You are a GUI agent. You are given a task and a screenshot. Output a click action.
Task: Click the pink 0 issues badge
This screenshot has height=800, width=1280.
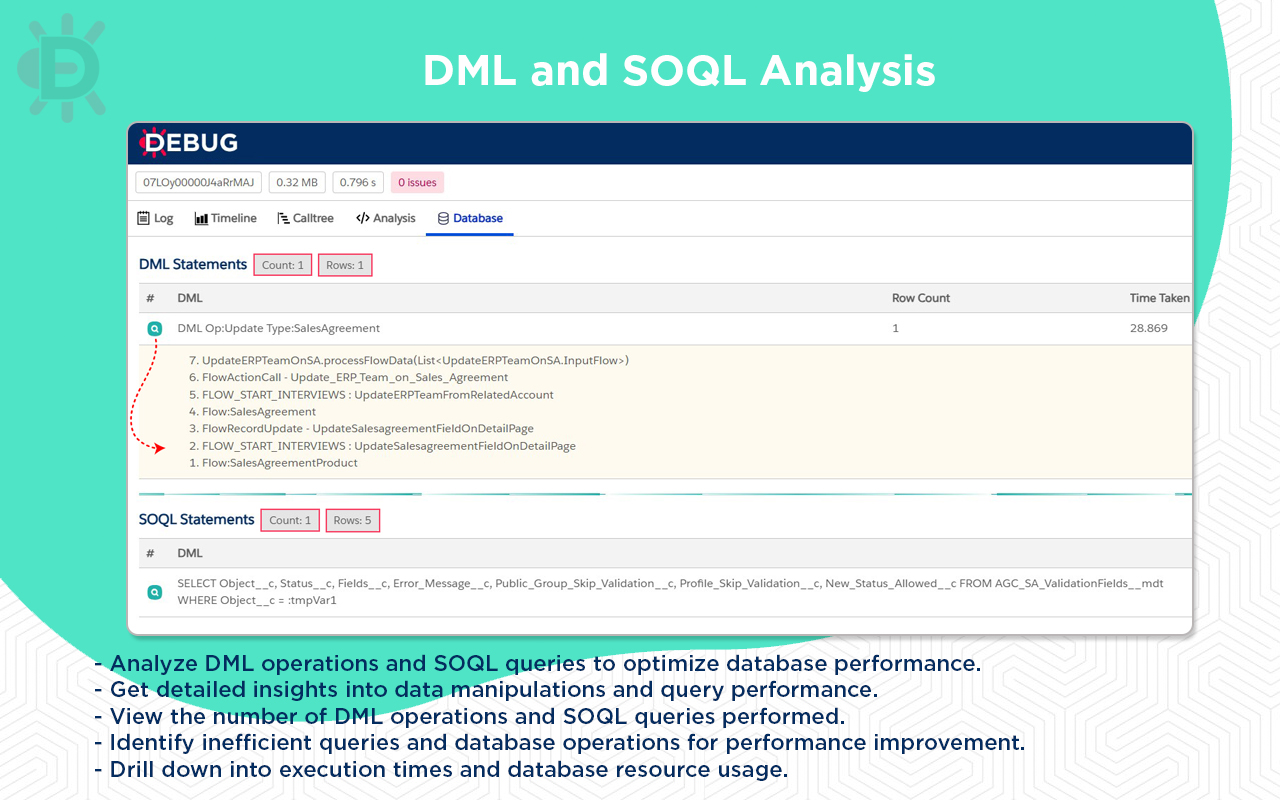point(417,182)
